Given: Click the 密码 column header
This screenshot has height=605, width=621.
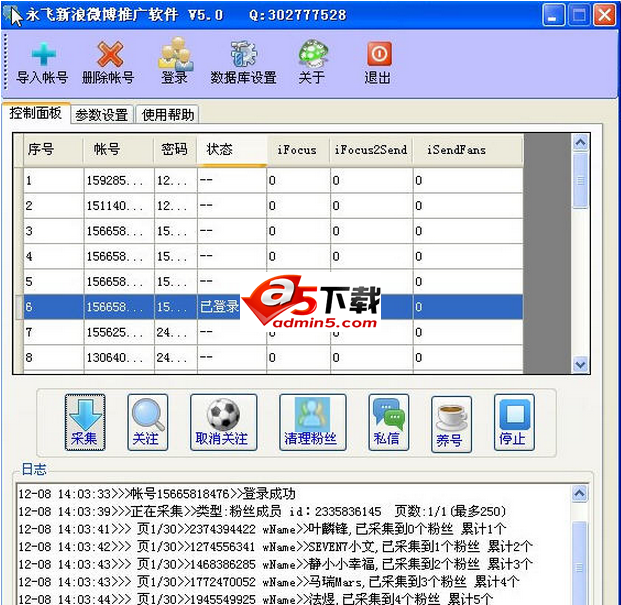Looking at the screenshot, I should pyautogui.click(x=175, y=150).
